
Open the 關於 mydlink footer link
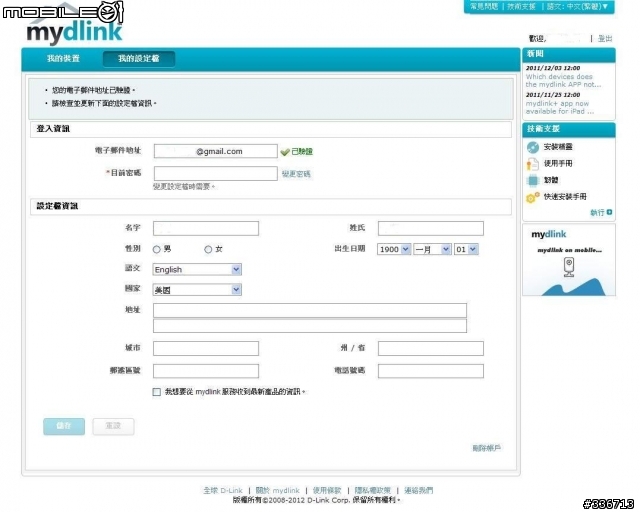click(278, 490)
